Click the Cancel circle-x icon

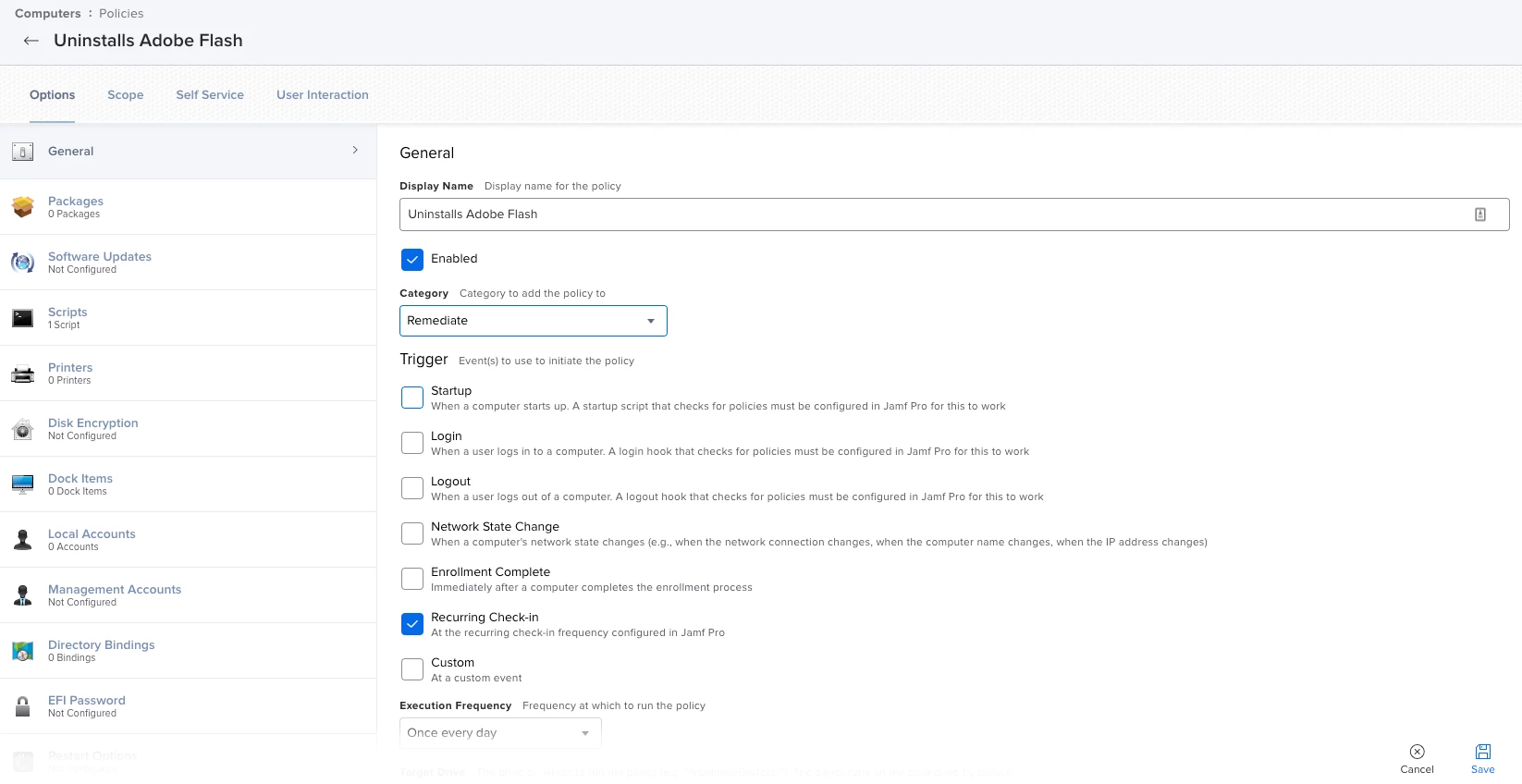[x=1418, y=752]
